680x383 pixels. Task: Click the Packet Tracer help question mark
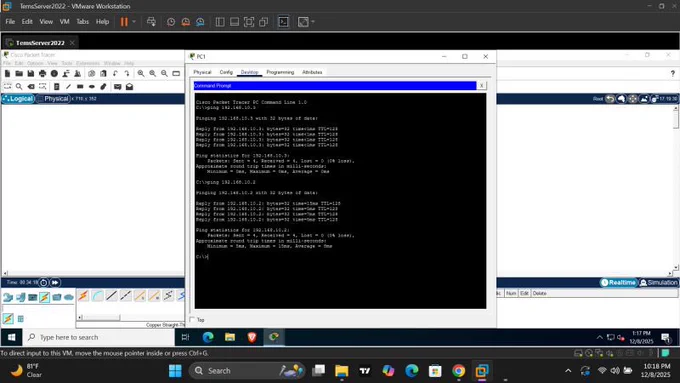[673, 74]
